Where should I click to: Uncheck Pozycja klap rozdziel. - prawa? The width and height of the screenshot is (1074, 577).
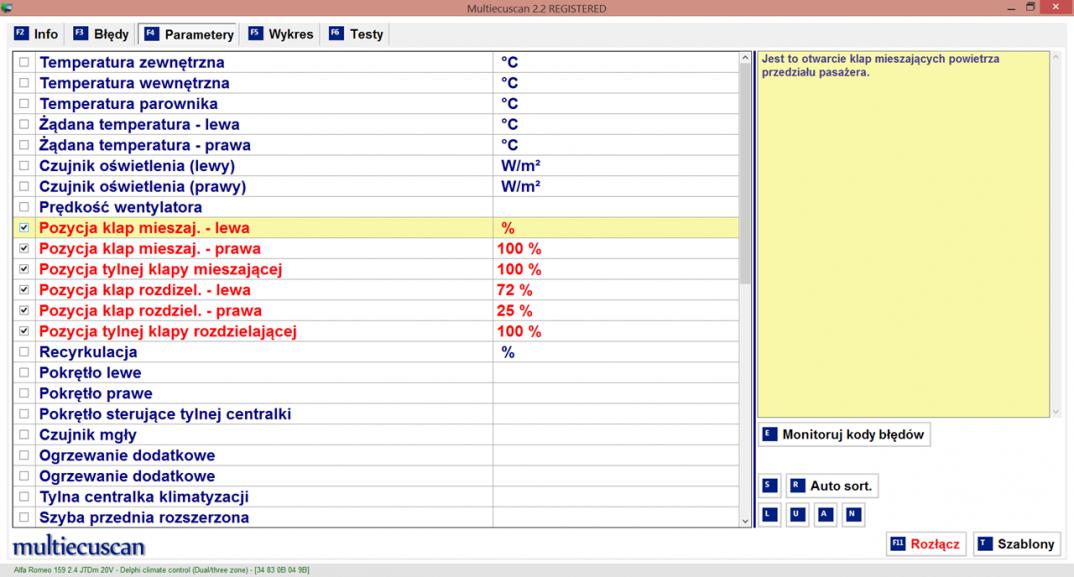24,311
